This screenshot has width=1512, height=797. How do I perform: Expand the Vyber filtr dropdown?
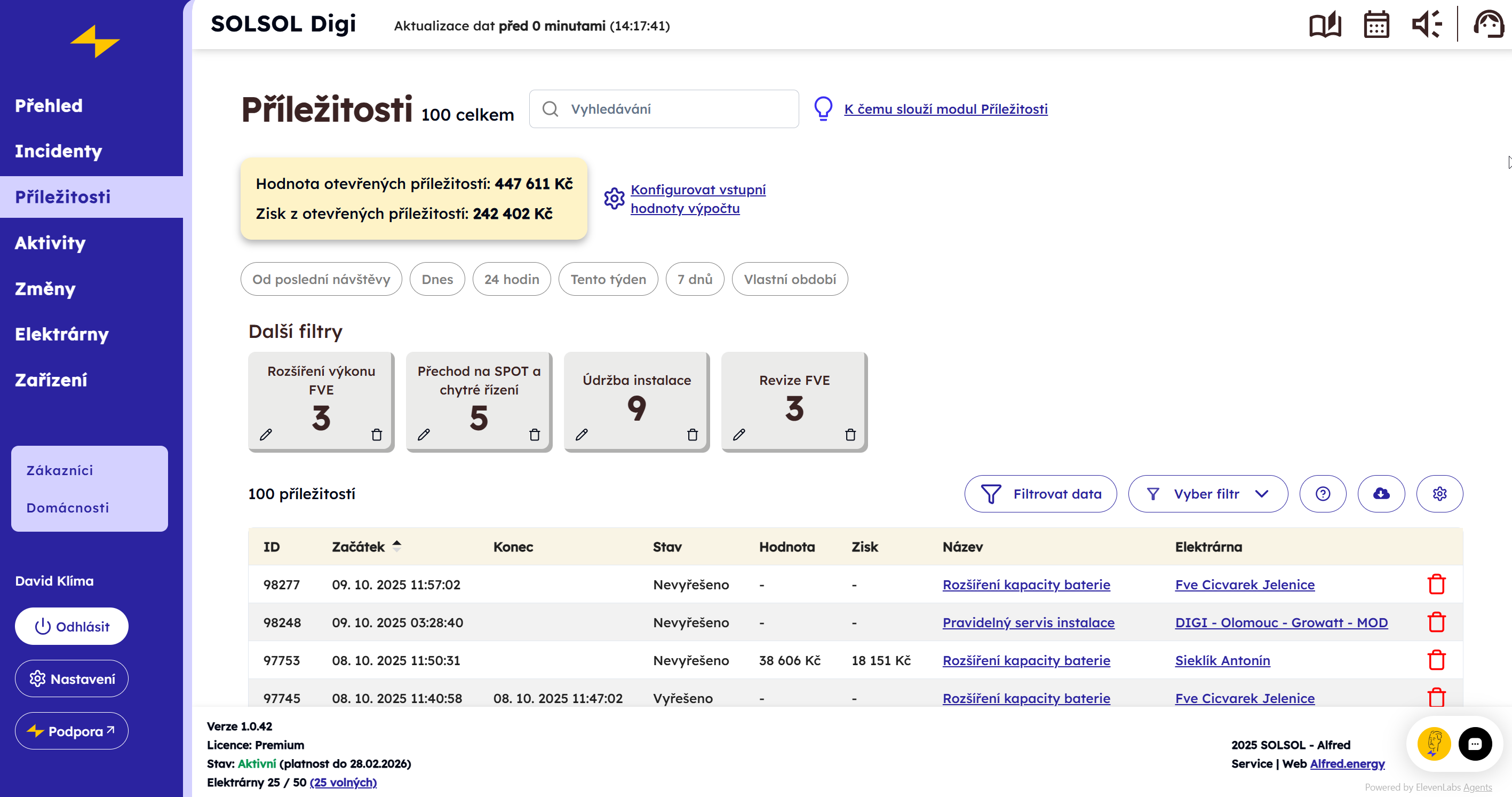click(1207, 494)
